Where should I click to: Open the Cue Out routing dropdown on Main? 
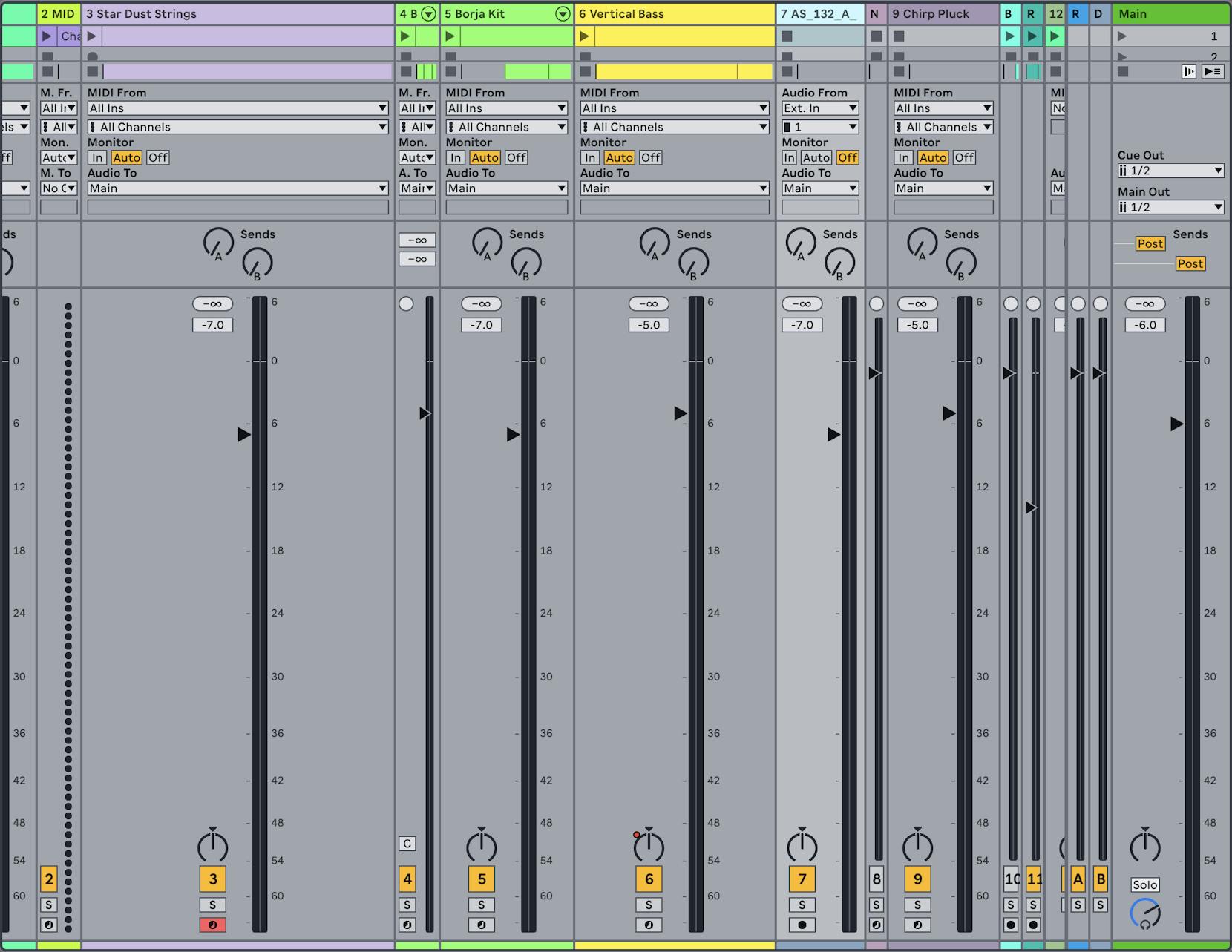[x=1170, y=170]
